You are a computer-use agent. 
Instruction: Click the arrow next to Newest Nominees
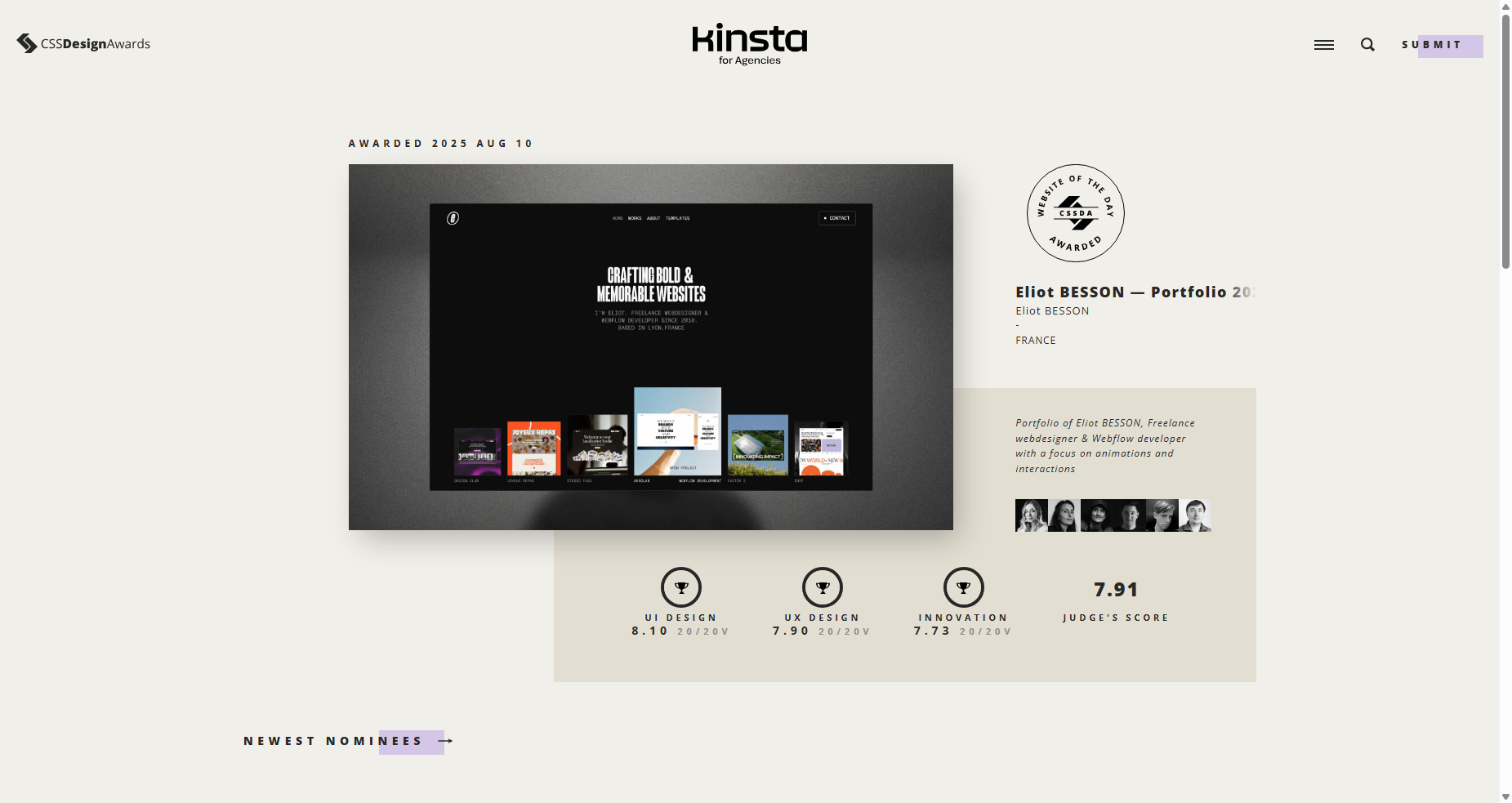[445, 741]
